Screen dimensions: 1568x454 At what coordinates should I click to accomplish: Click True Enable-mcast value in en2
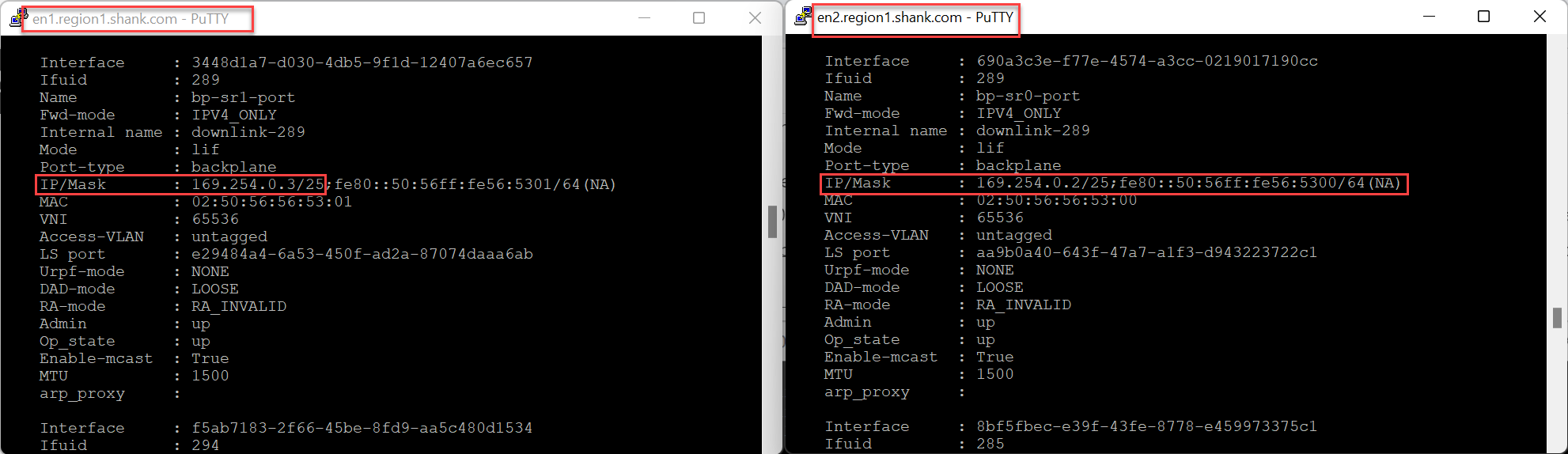[995, 357]
